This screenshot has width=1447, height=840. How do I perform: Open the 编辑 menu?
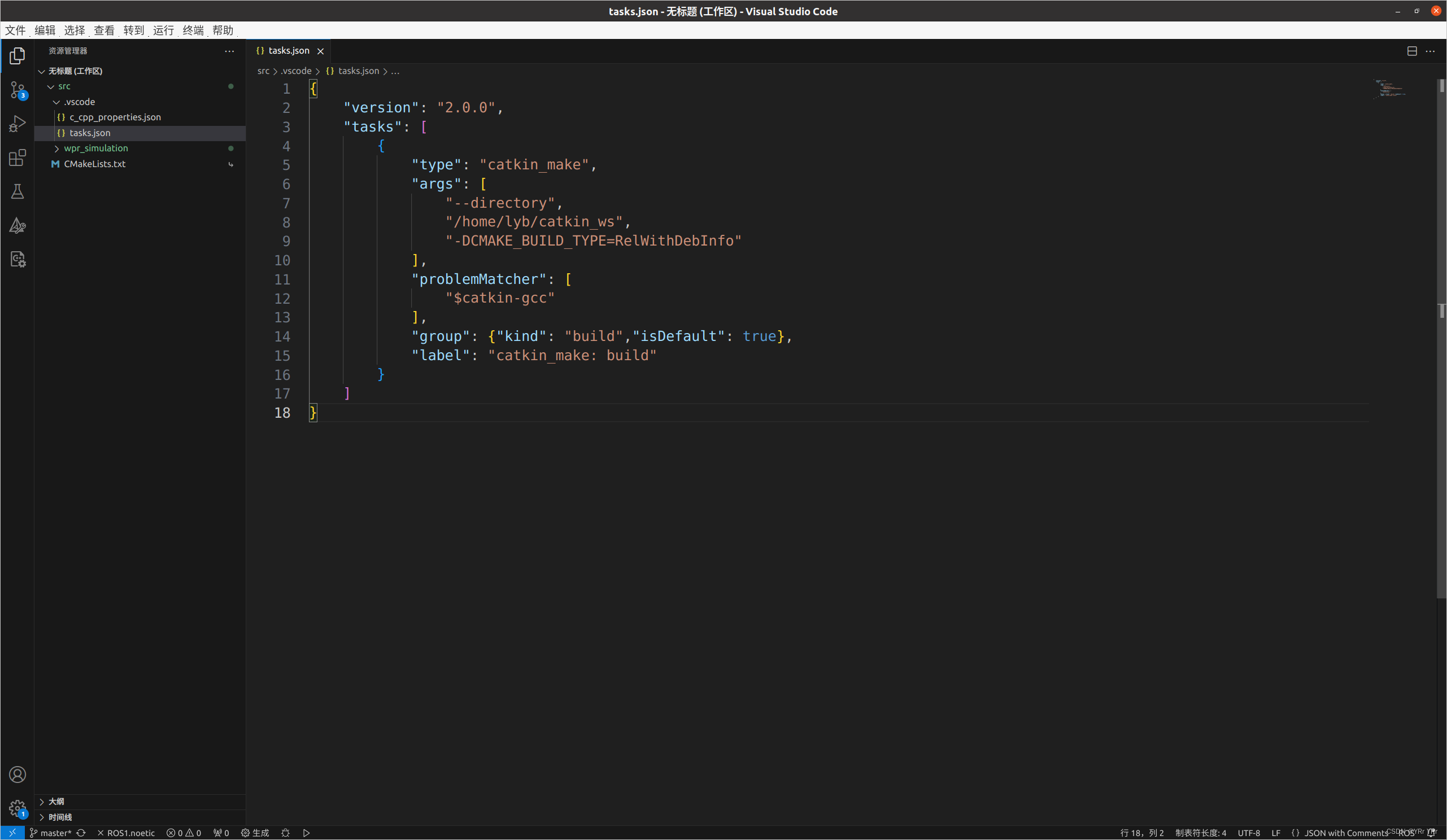pyautogui.click(x=45, y=30)
